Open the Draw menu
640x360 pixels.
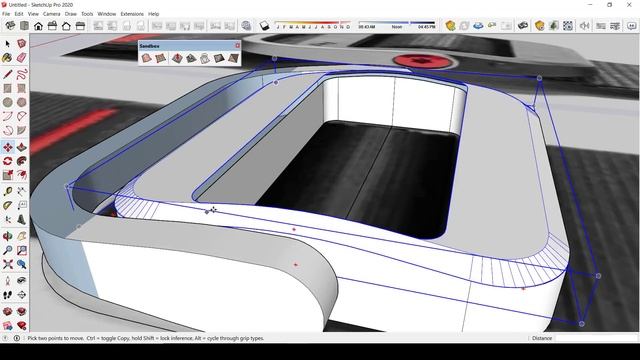tap(71, 14)
